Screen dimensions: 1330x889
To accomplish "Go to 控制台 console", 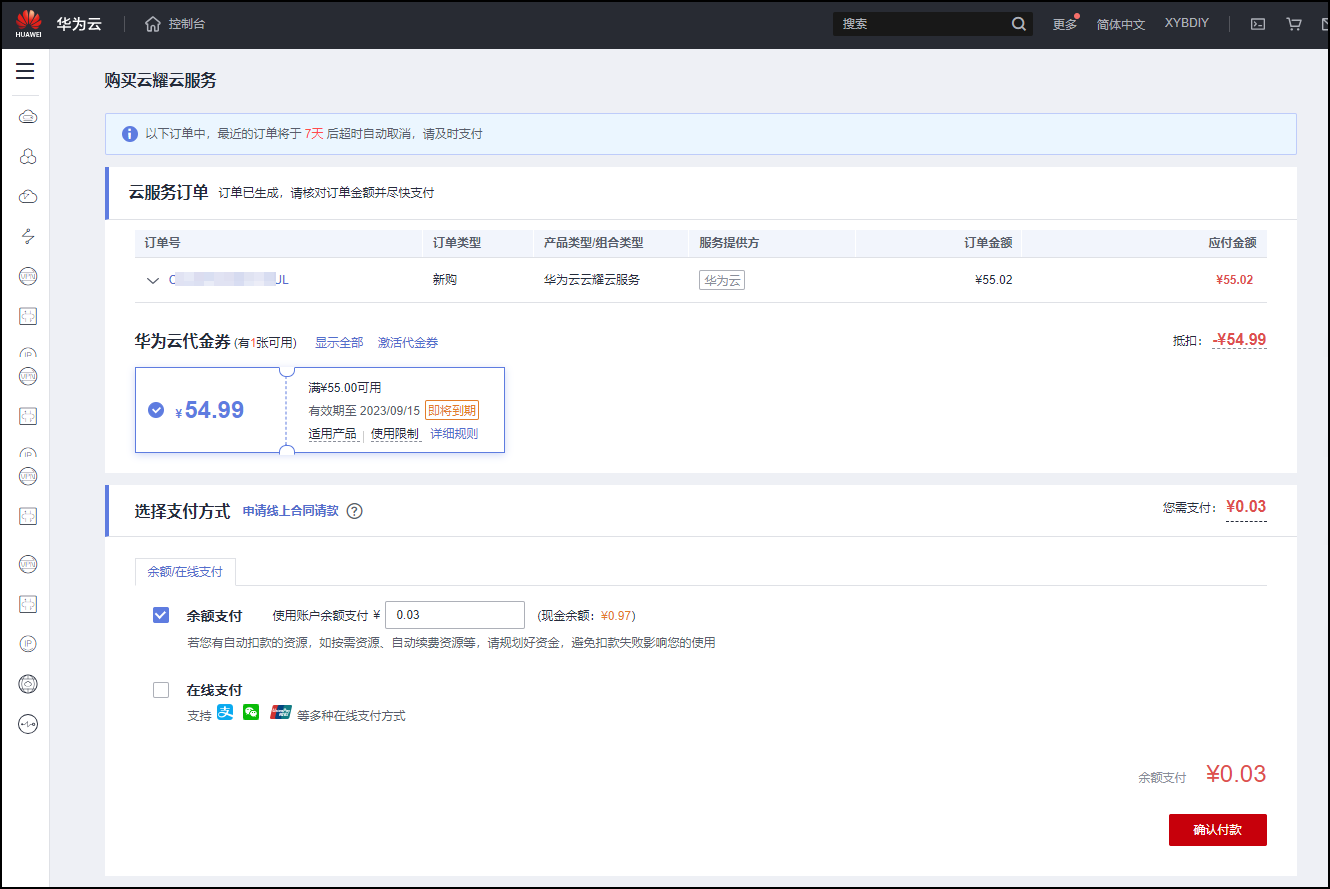I will (x=187, y=24).
